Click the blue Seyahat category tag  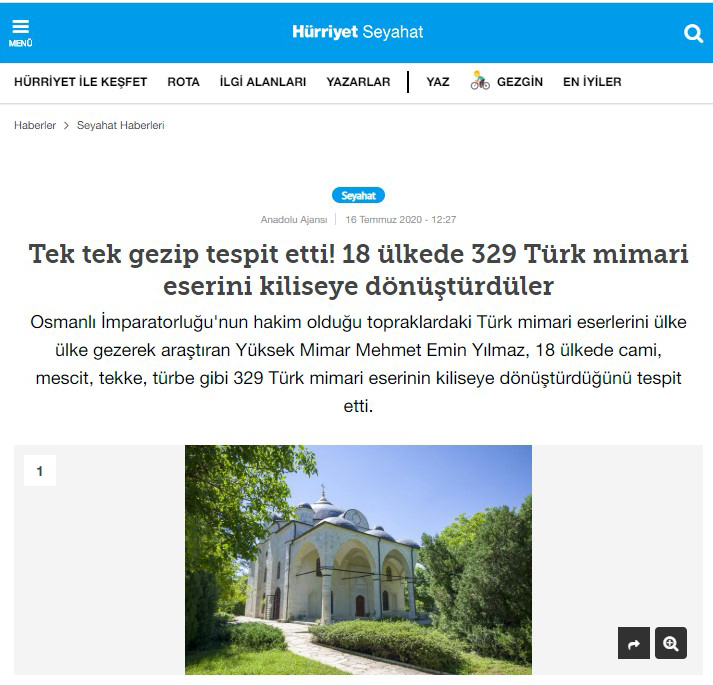click(358, 196)
